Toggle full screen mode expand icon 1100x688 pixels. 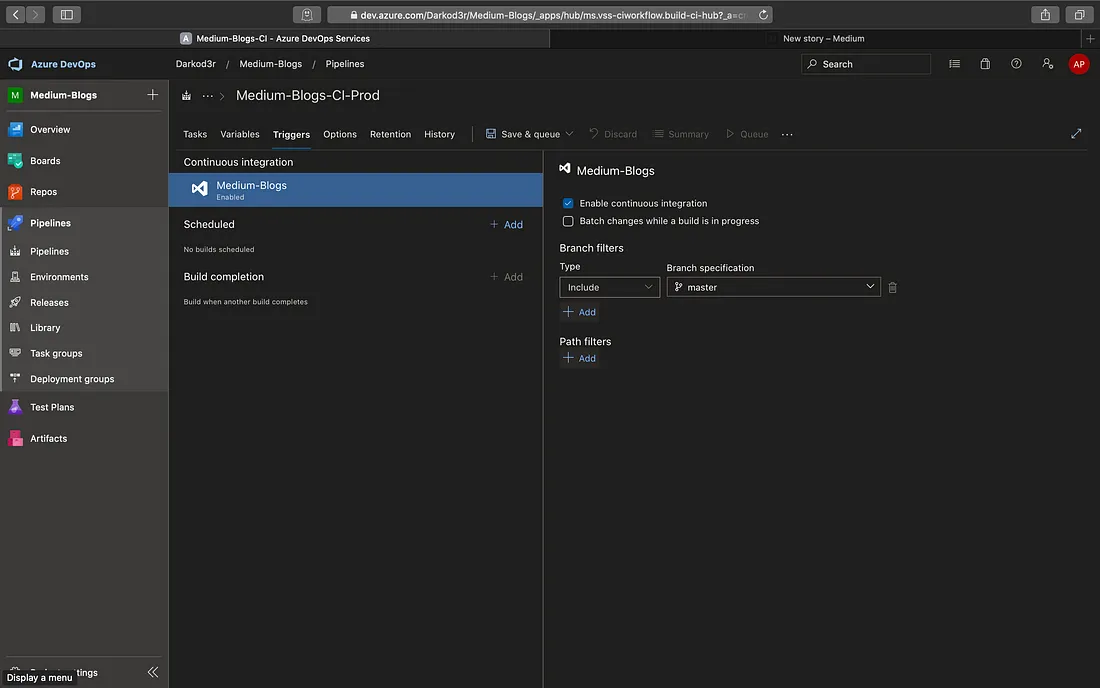pos(1076,133)
